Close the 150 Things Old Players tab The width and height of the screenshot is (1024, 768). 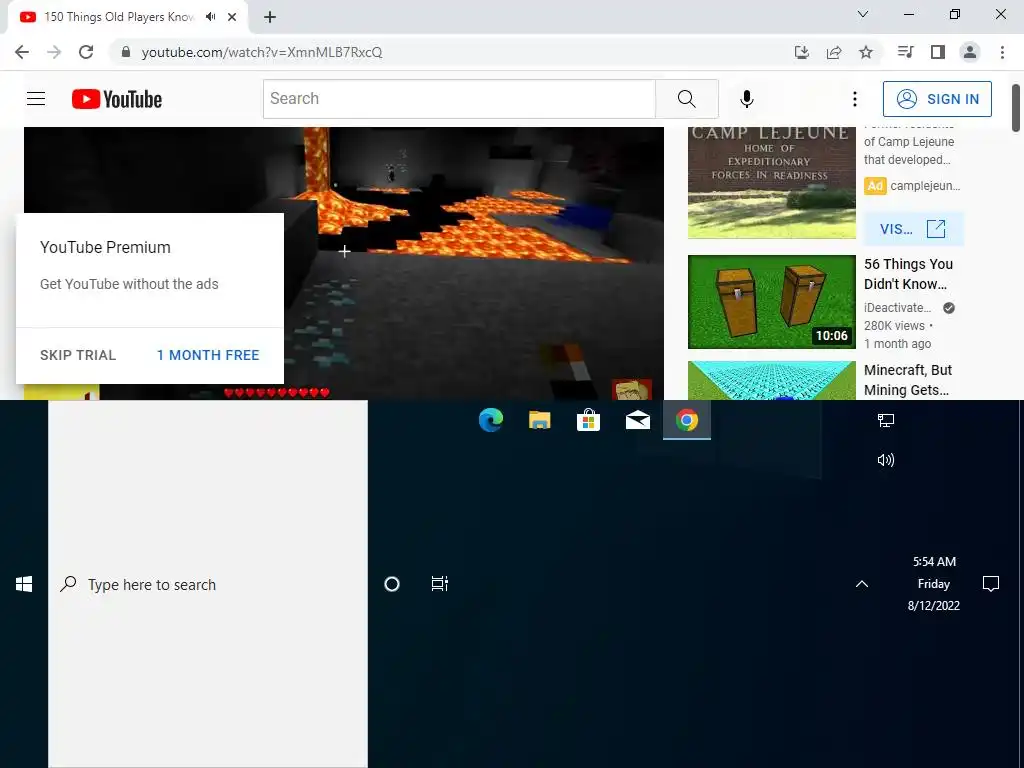pyautogui.click(x=232, y=17)
